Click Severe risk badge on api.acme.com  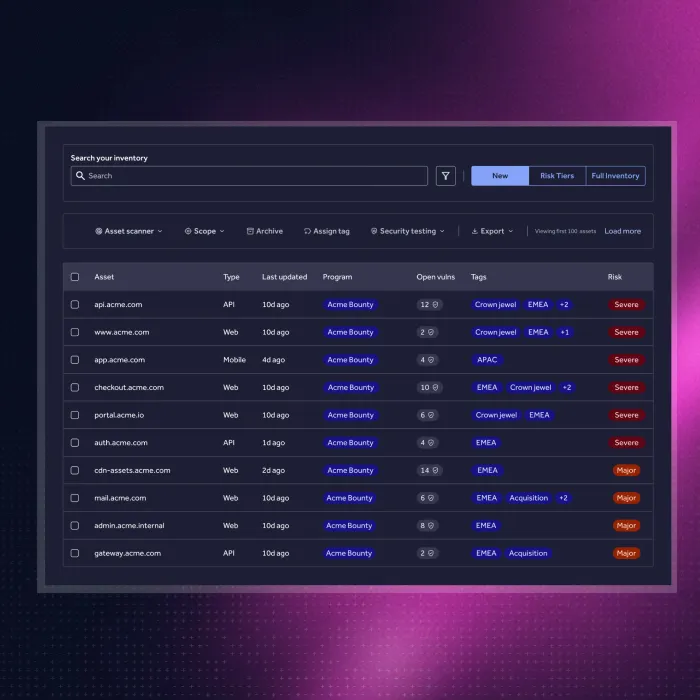click(x=626, y=304)
